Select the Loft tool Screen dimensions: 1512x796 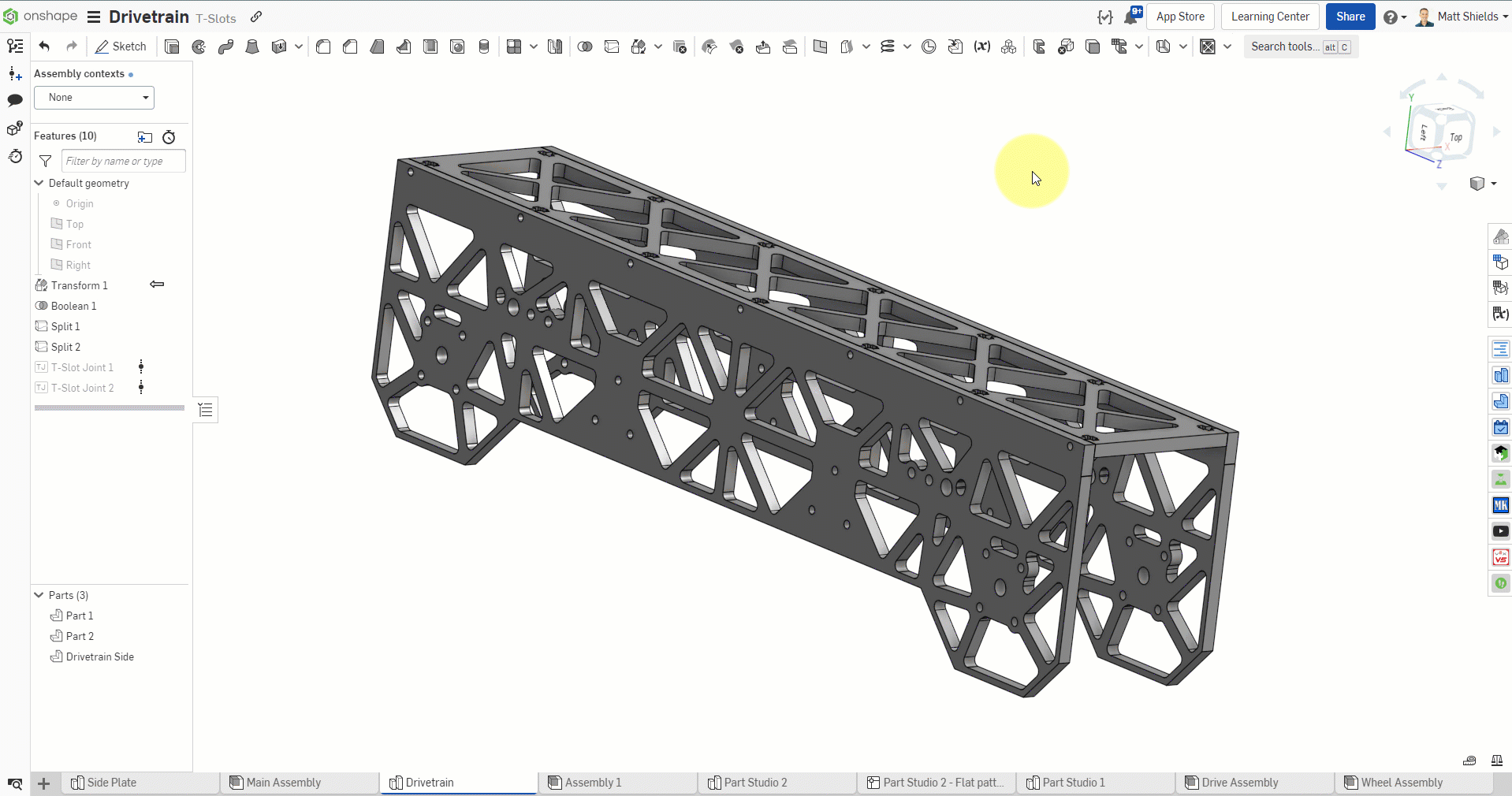point(252,46)
